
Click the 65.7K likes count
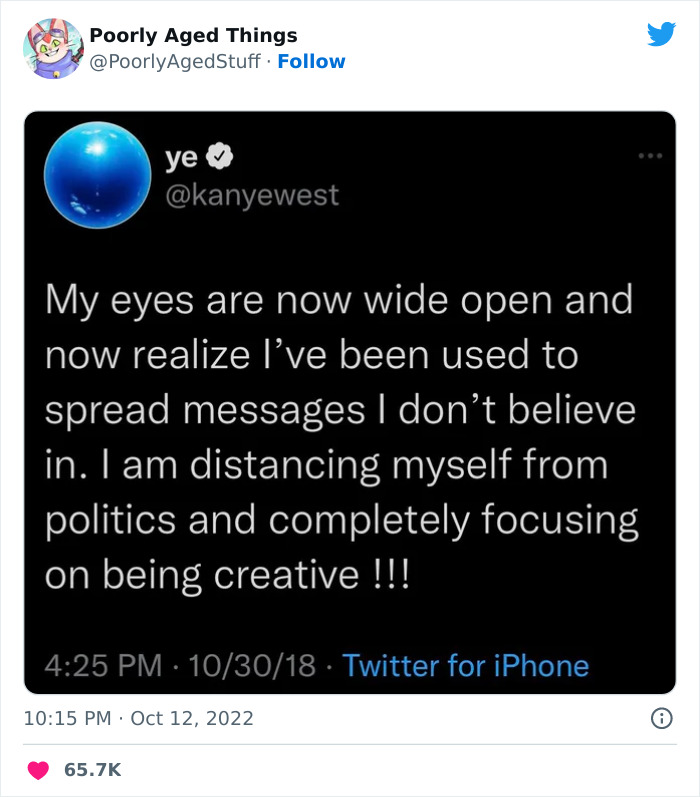click(x=92, y=770)
